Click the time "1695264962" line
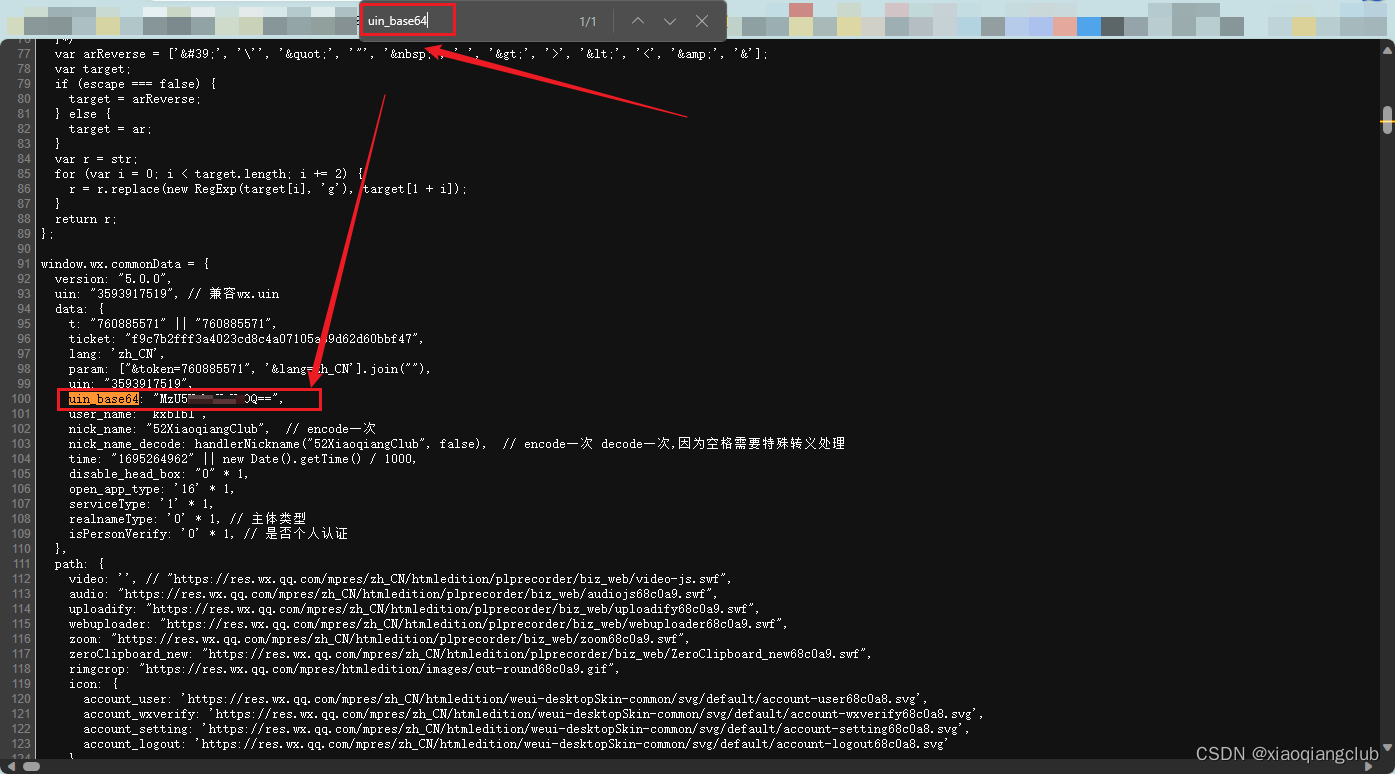 (x=243, y=459)
